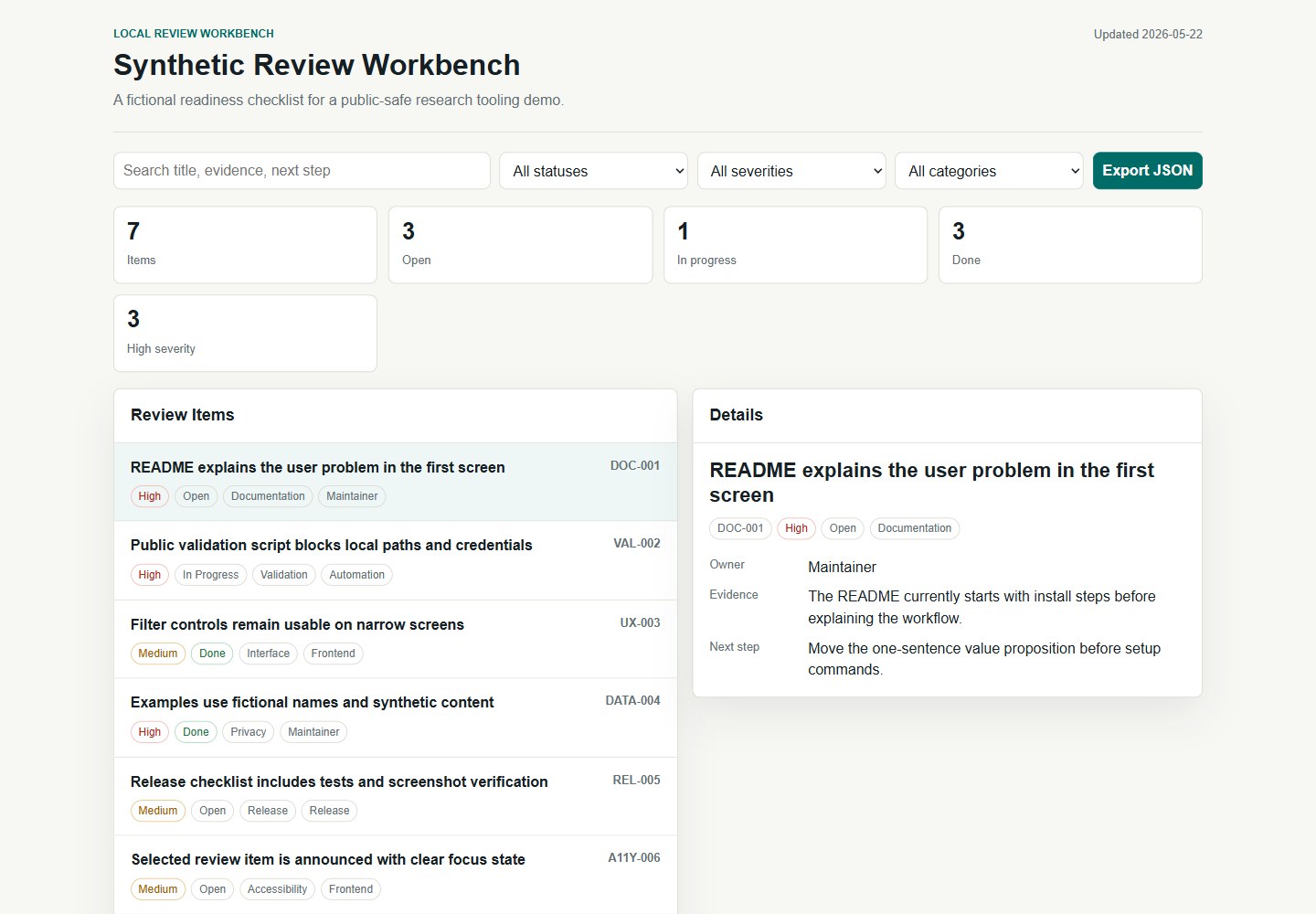Image resolution: width=1316 pixels, height=914 pixels.
Task: Click the Owner value Maintainer in Details
Action: (842, 568)
